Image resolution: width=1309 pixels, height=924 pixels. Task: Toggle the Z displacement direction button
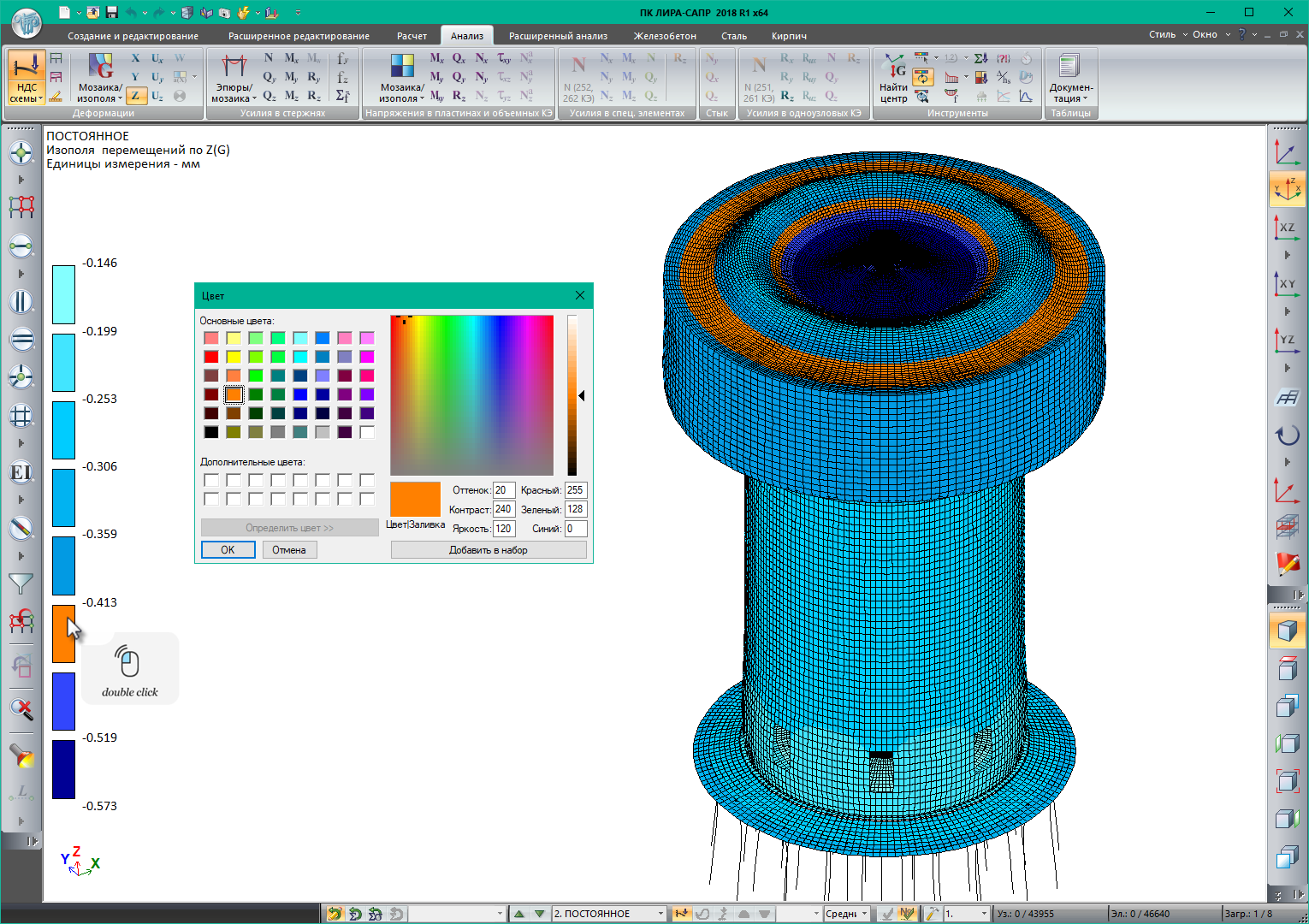tap(135, 96)
